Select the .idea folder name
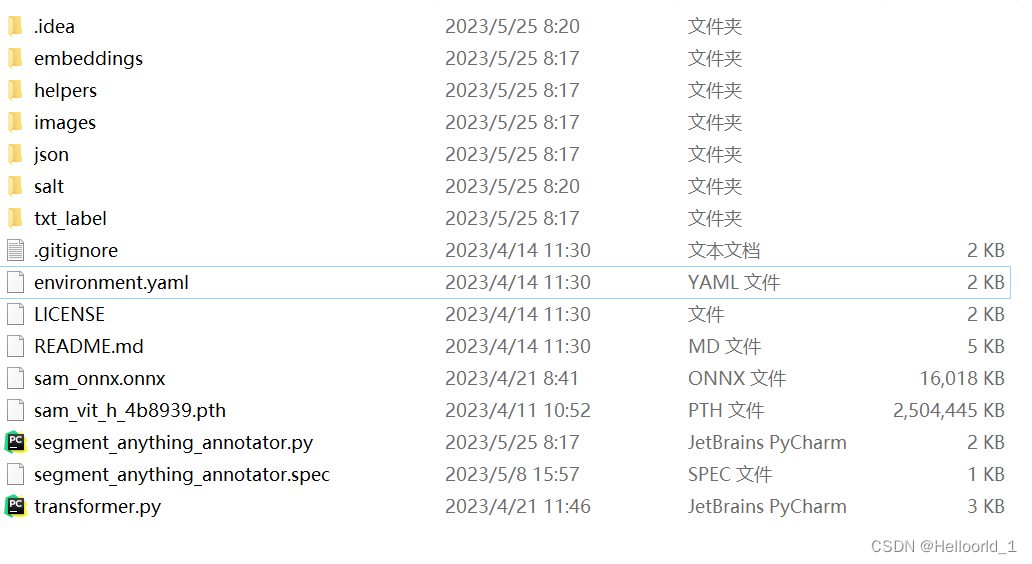Image resolution: width=1032 pixels, height=564 pixels. (x=54, y=26)
